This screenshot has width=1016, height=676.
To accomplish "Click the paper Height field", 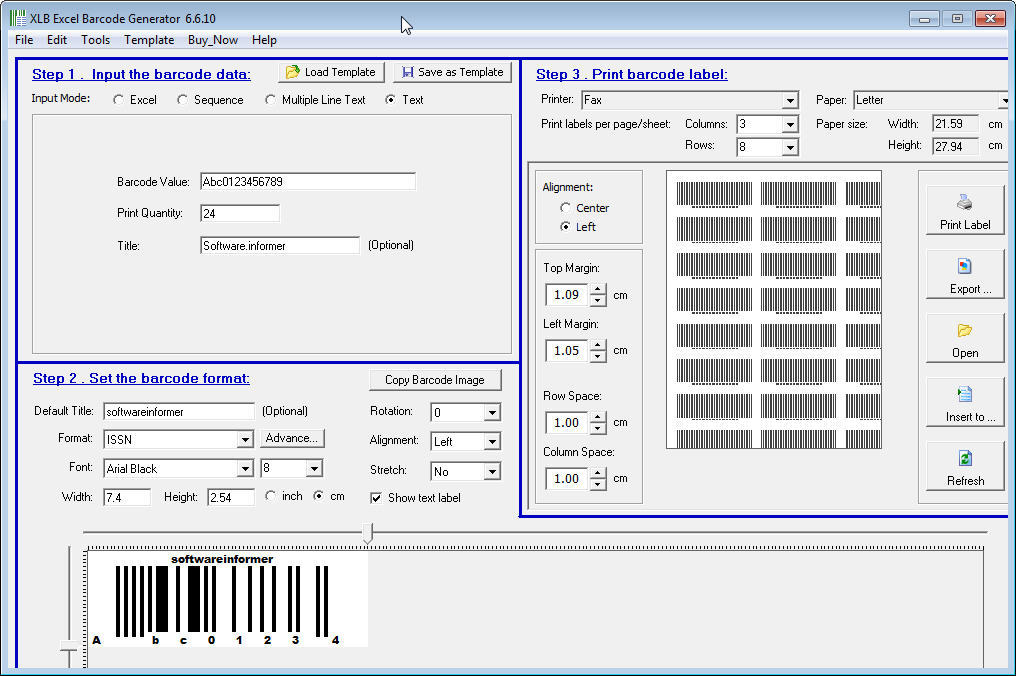I will click(x=955, y=146).
